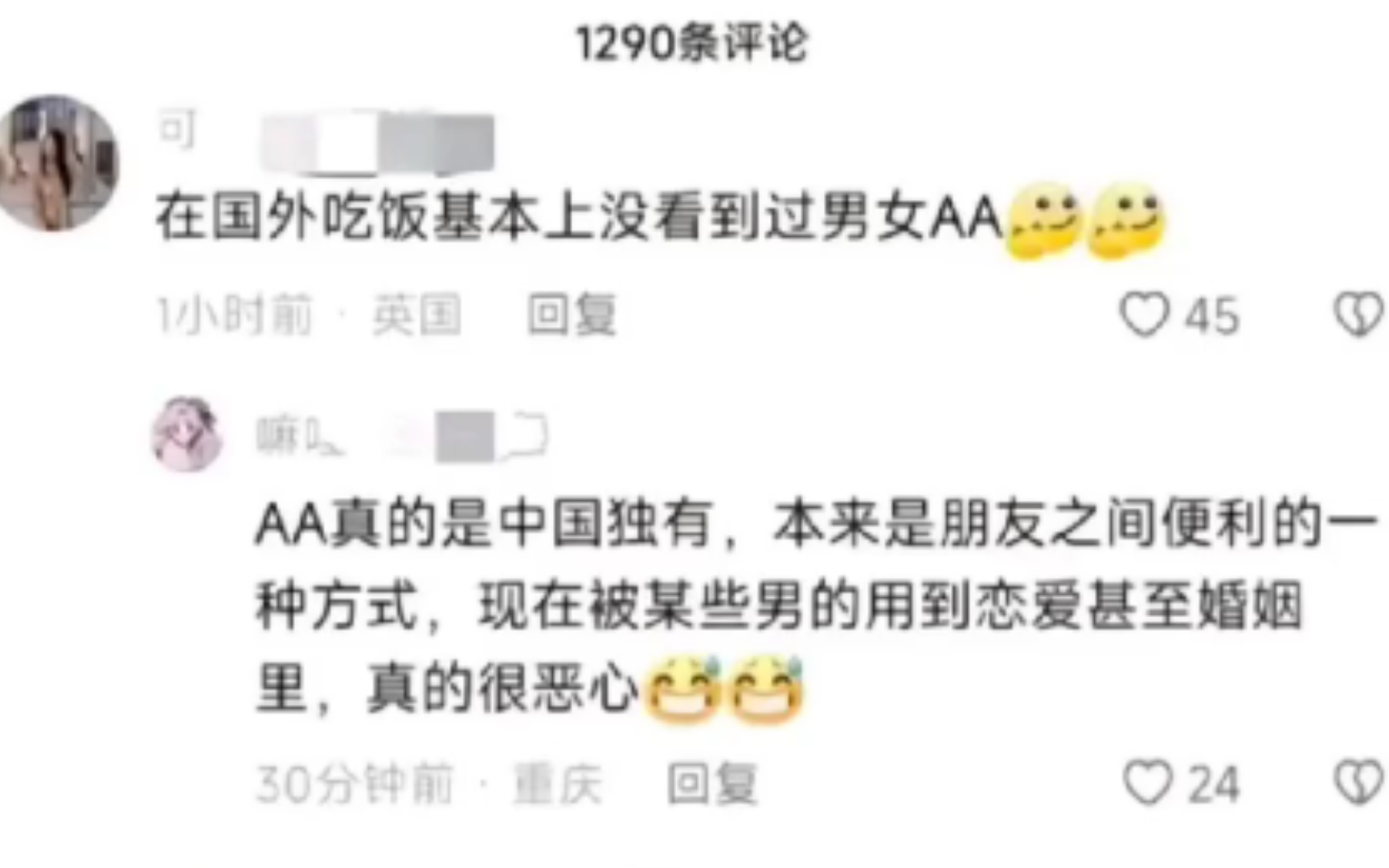The height and width of the screenshot is (868, 1389).
Task: Like the first comment with 45 likes
Action: (1145, 314)
